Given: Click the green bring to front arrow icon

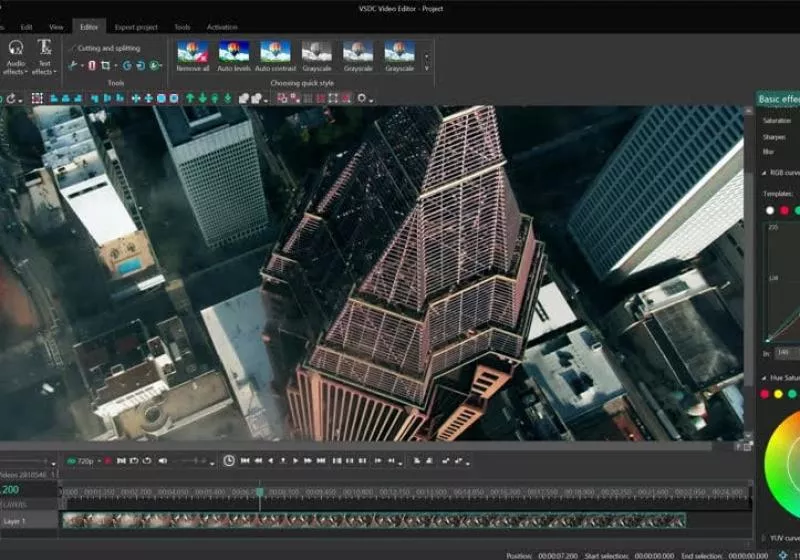Looking at the screenshot, I should point(215,98).
